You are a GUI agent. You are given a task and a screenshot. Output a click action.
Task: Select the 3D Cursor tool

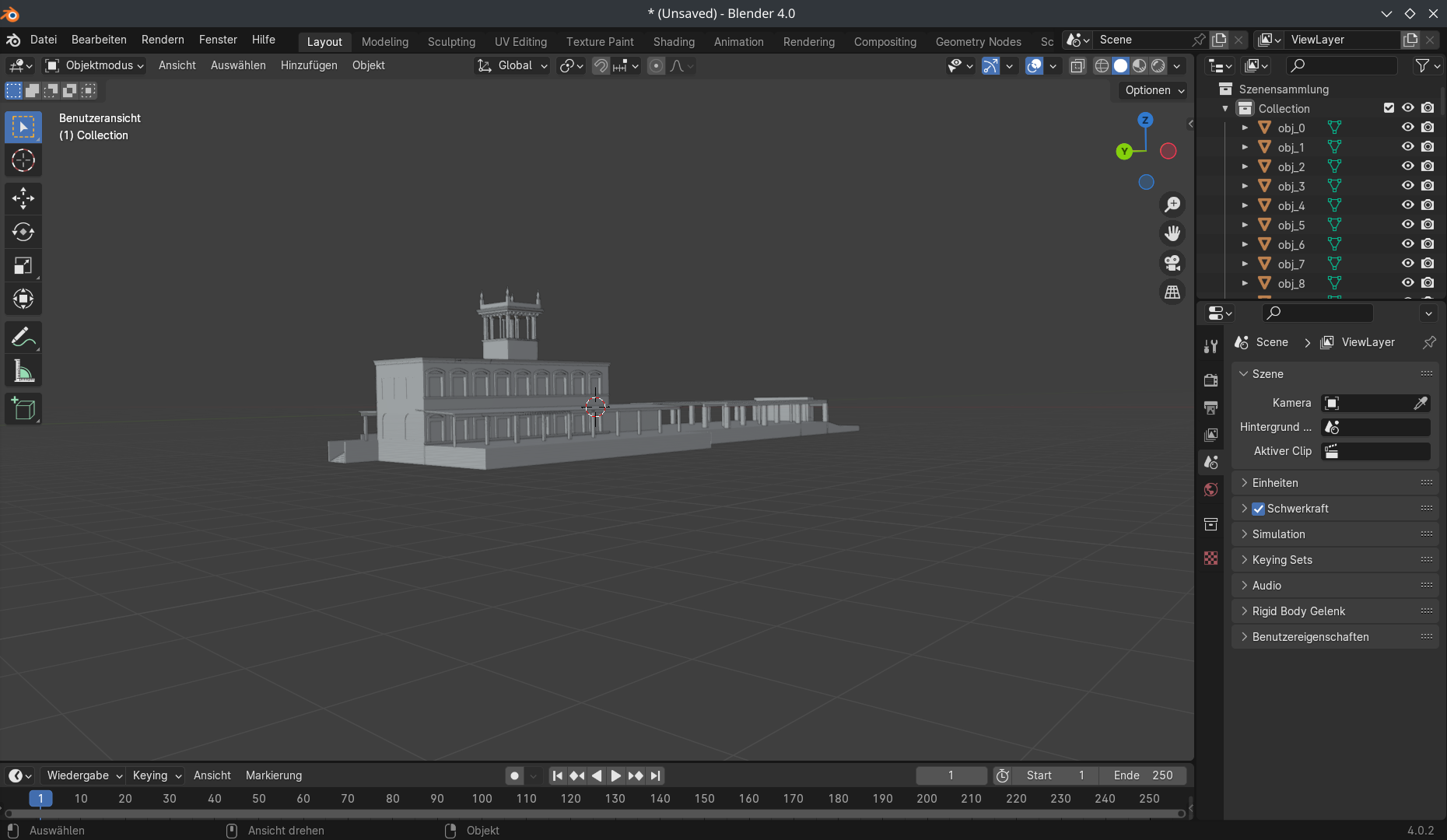(x=23, y=161)
